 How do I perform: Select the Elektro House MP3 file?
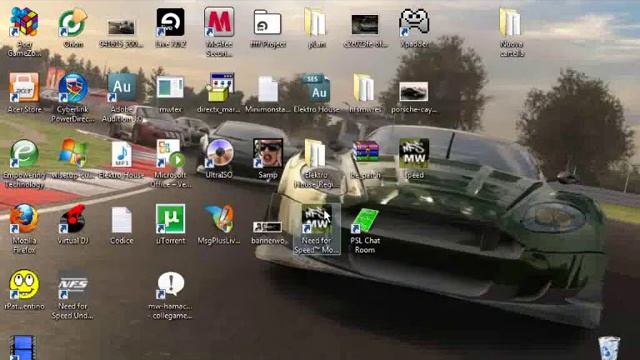[x=122, y=154]
